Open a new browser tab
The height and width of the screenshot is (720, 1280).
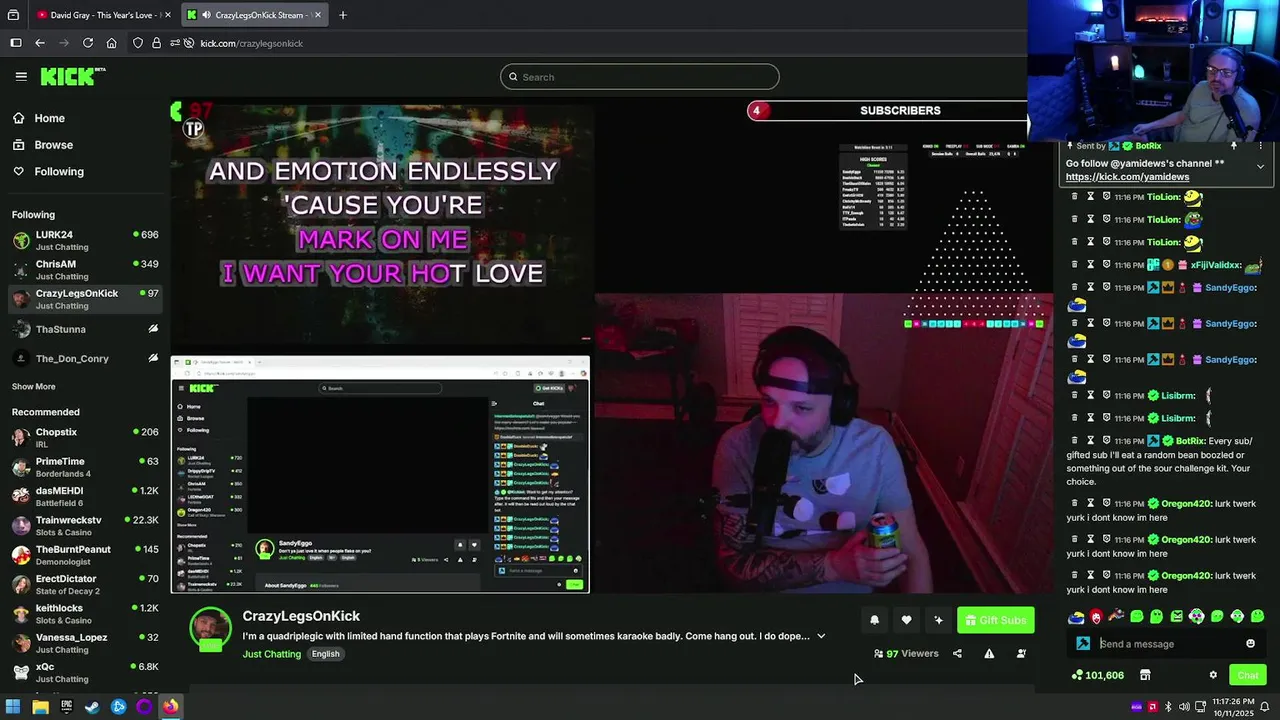343,15
